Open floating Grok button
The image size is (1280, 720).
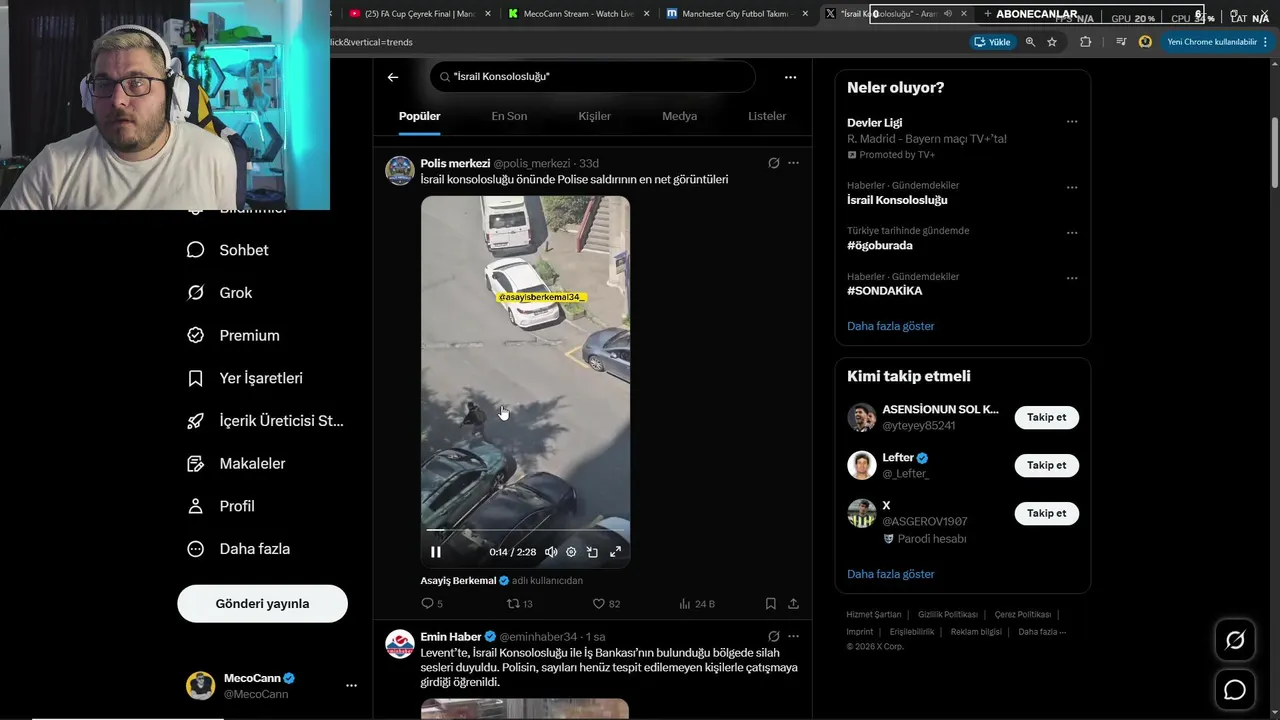[x=1235, y=641]
